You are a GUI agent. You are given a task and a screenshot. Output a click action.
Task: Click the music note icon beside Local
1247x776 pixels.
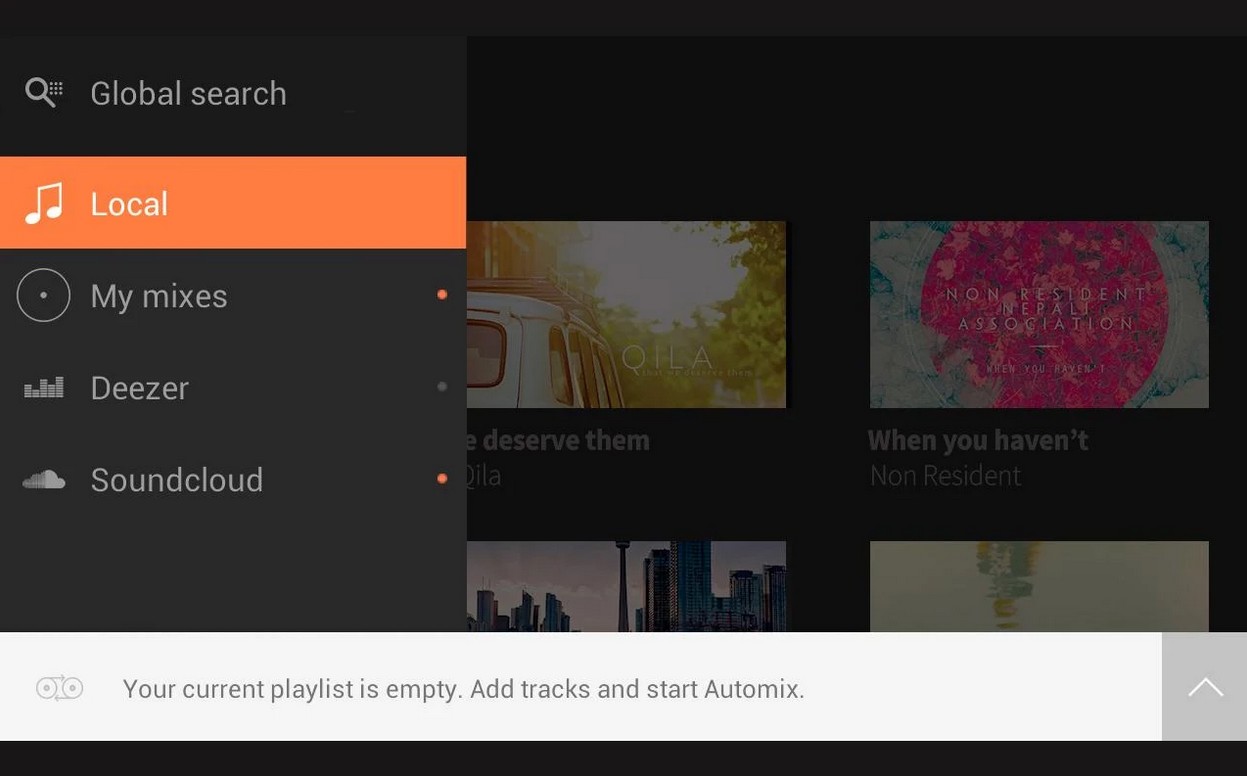(44, 203)
